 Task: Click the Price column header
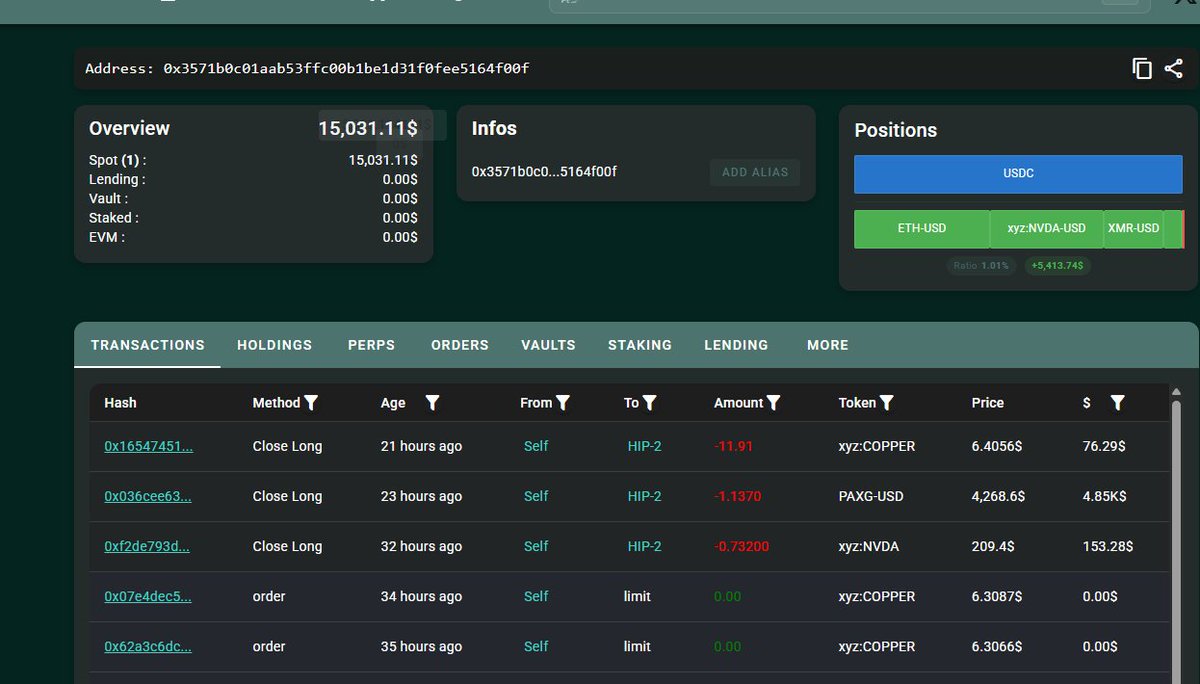[x=987, y=402]
